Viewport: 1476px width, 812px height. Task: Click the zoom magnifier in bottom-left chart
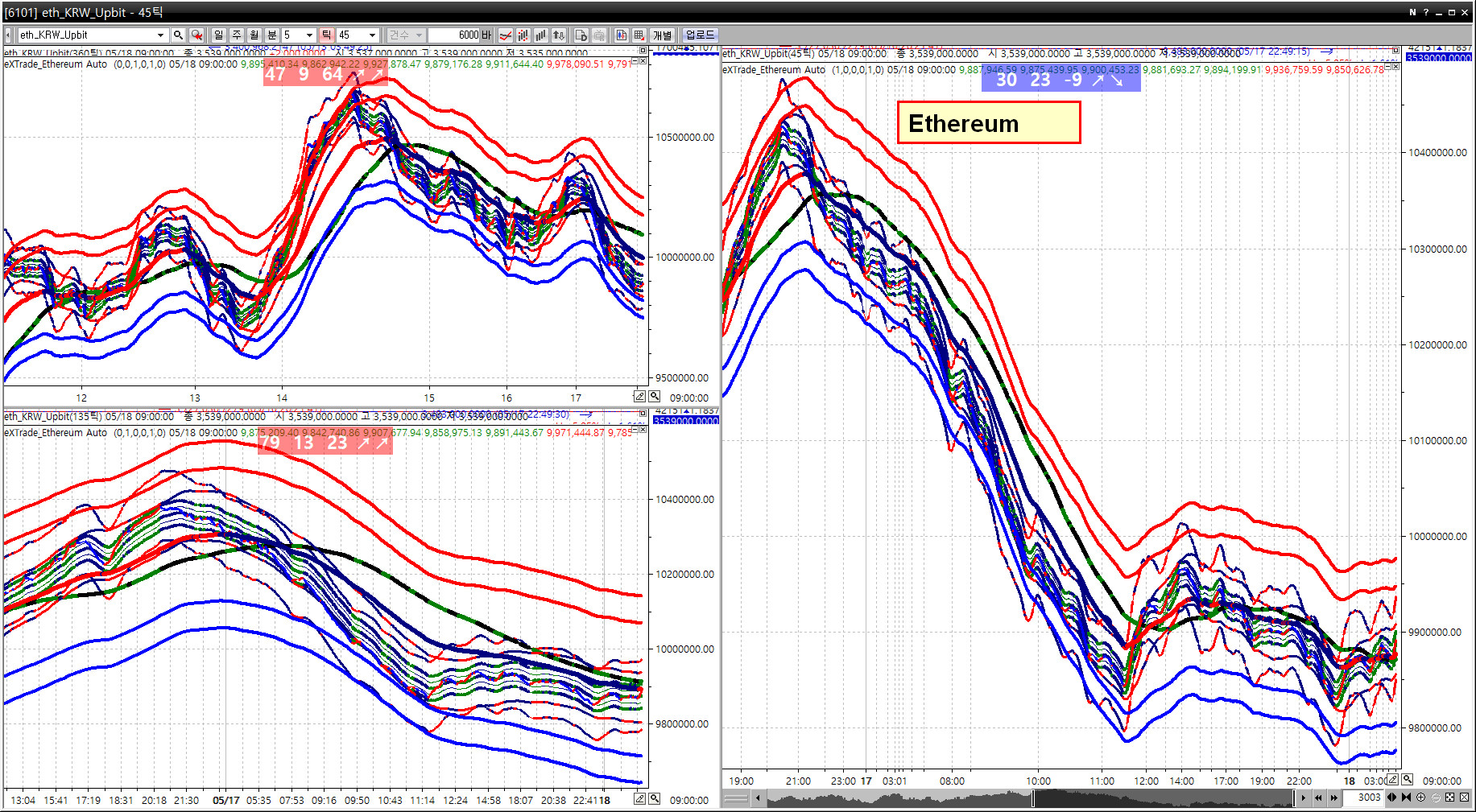click(x=655, y=799)
